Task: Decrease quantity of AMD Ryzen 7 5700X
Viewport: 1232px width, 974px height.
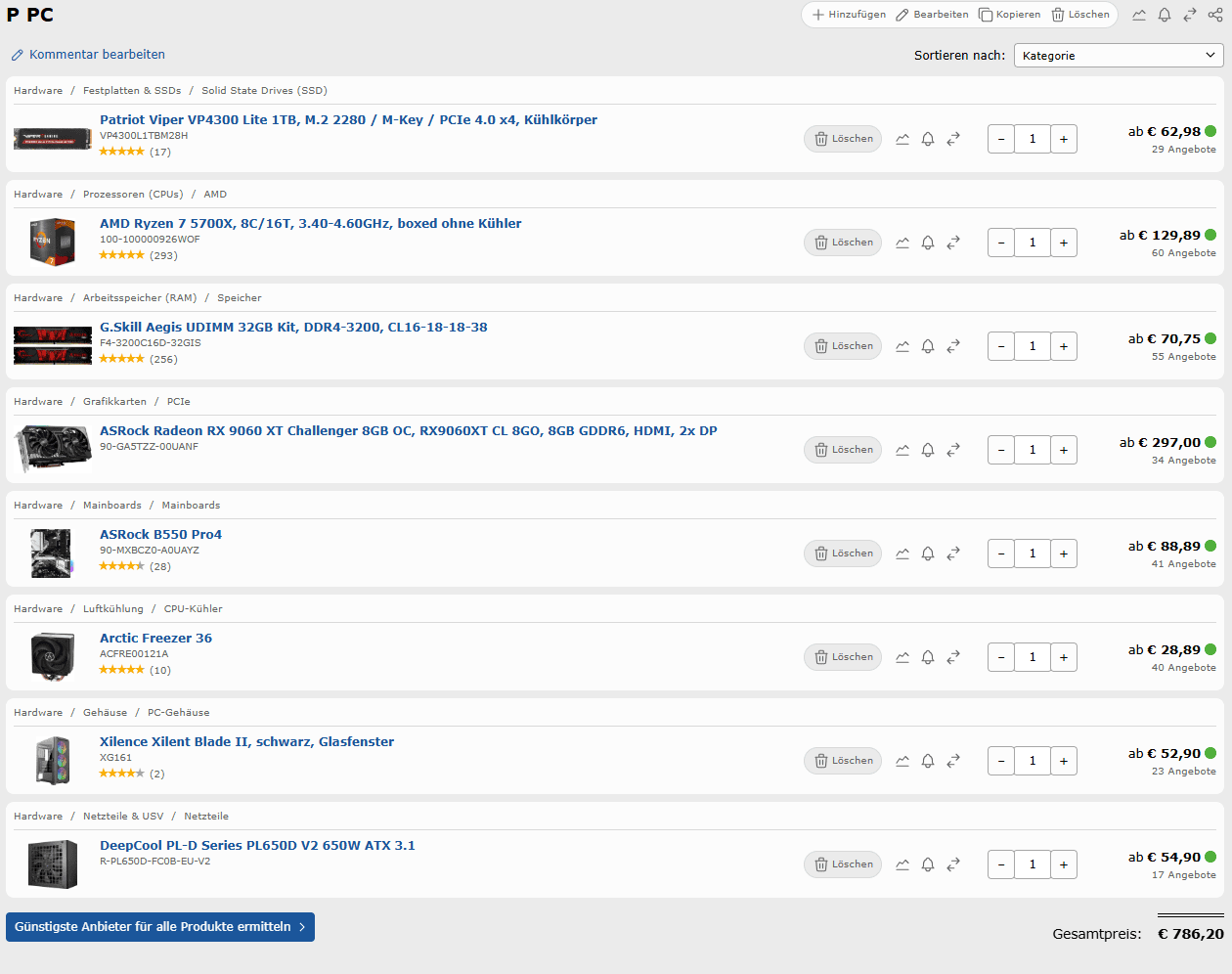Action: point(1001,243)
